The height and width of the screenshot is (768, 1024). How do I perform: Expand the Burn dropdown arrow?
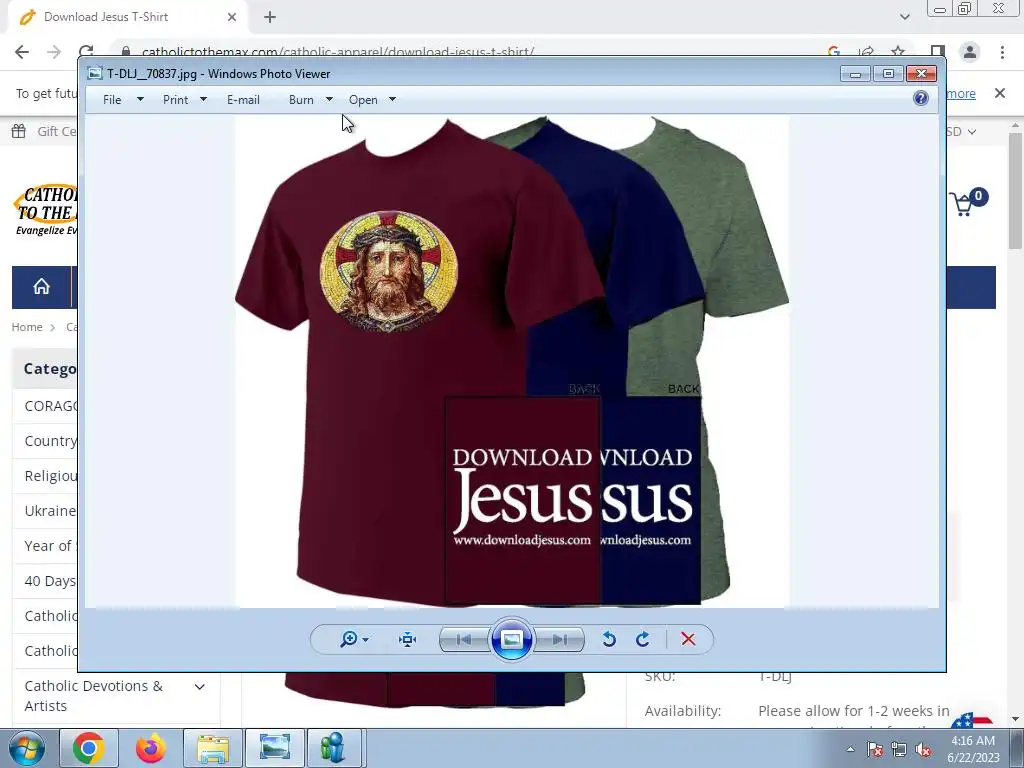[x=329, y=99]
